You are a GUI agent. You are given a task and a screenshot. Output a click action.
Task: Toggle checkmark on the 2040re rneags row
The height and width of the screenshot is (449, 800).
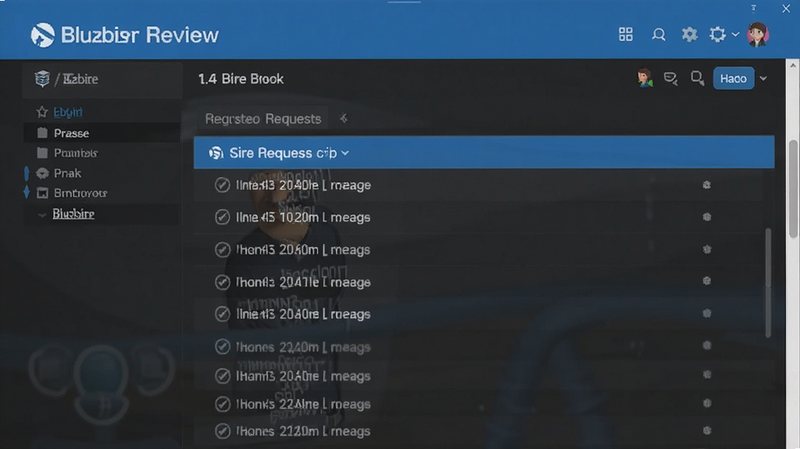(222, 314)
